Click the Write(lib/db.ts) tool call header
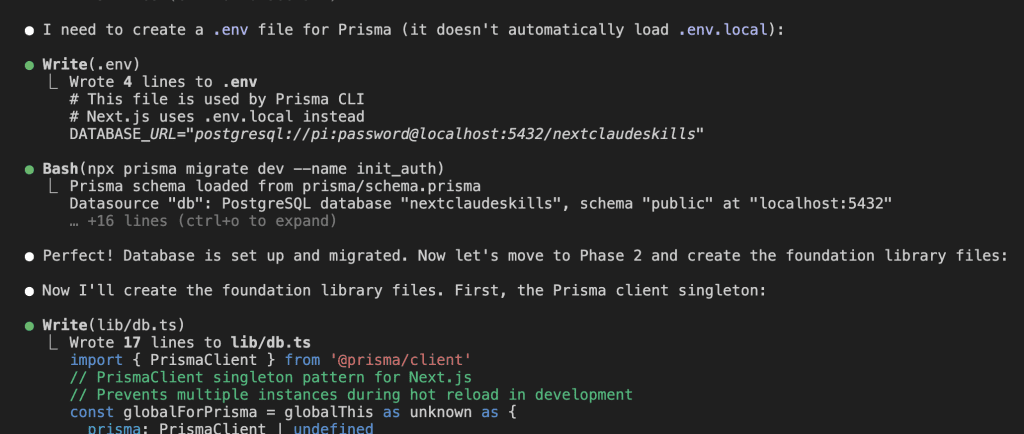1024x434 pixels. point(113,325)
